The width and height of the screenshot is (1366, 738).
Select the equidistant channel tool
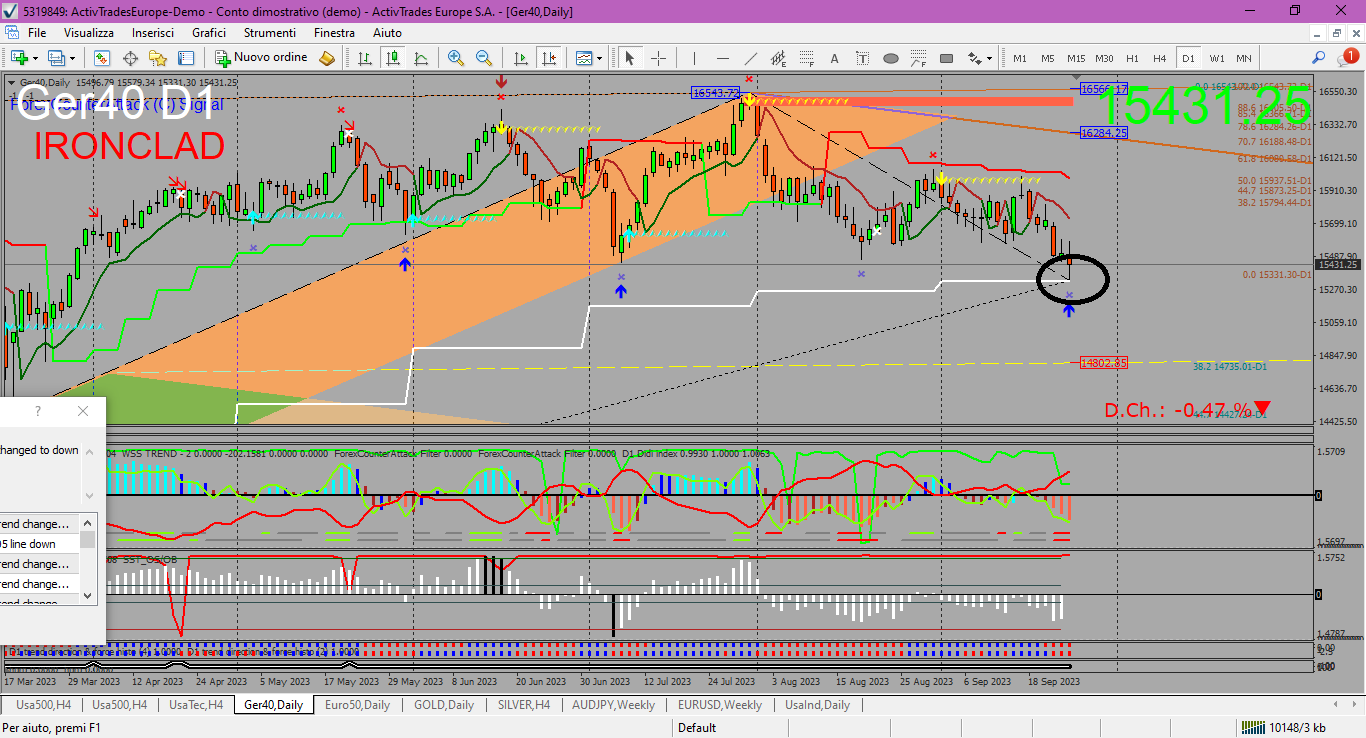point(778,58)
